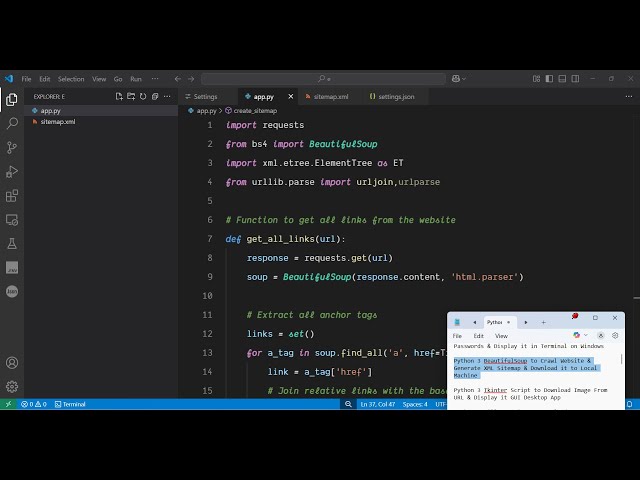
Task: Collapse all folders in Explorer
Action: click(155, 96)
